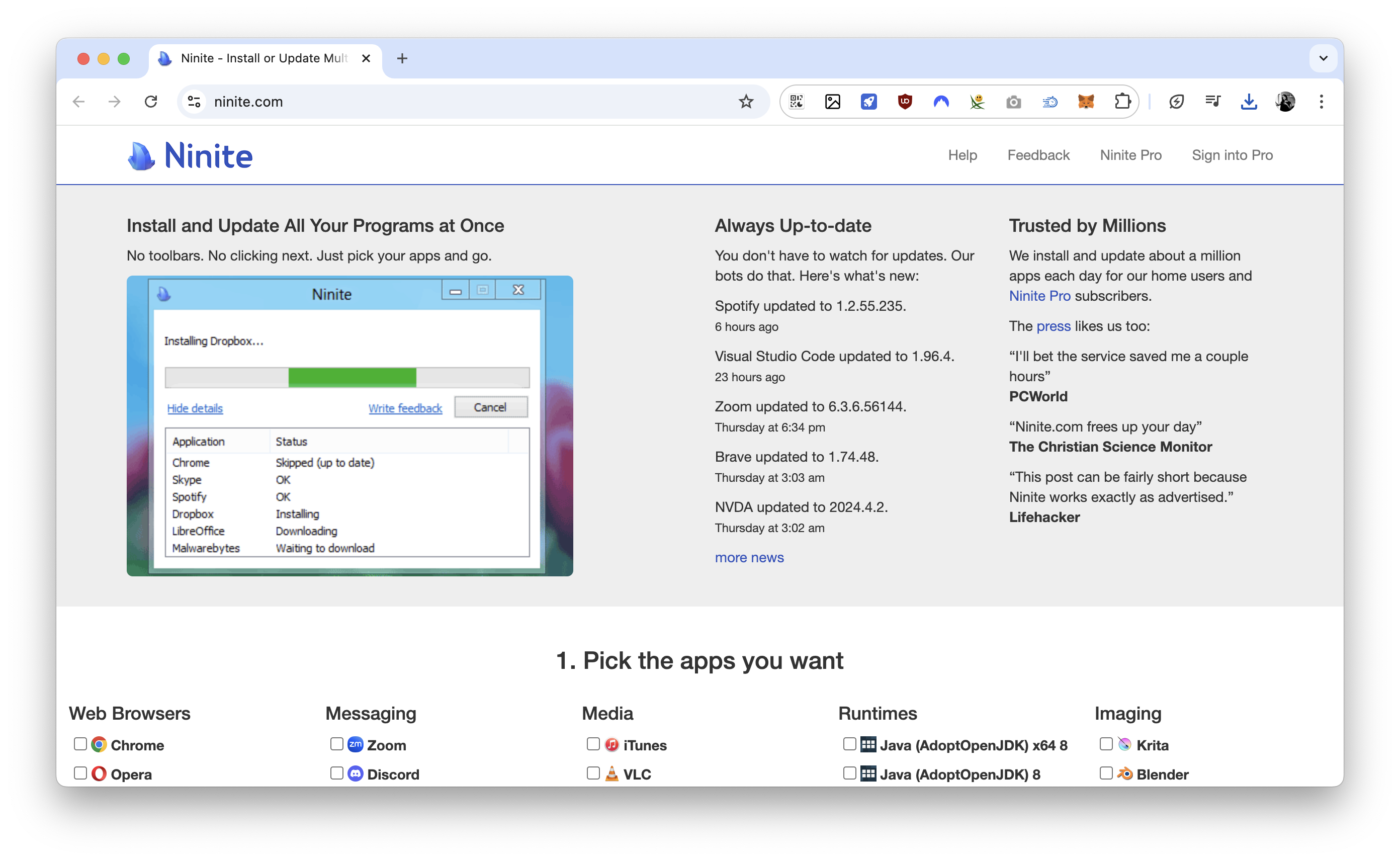Image resolution: width=1400 pixels, height=861 pixels.
Task: Open the uBlock Origin extension
Action: 905,102
